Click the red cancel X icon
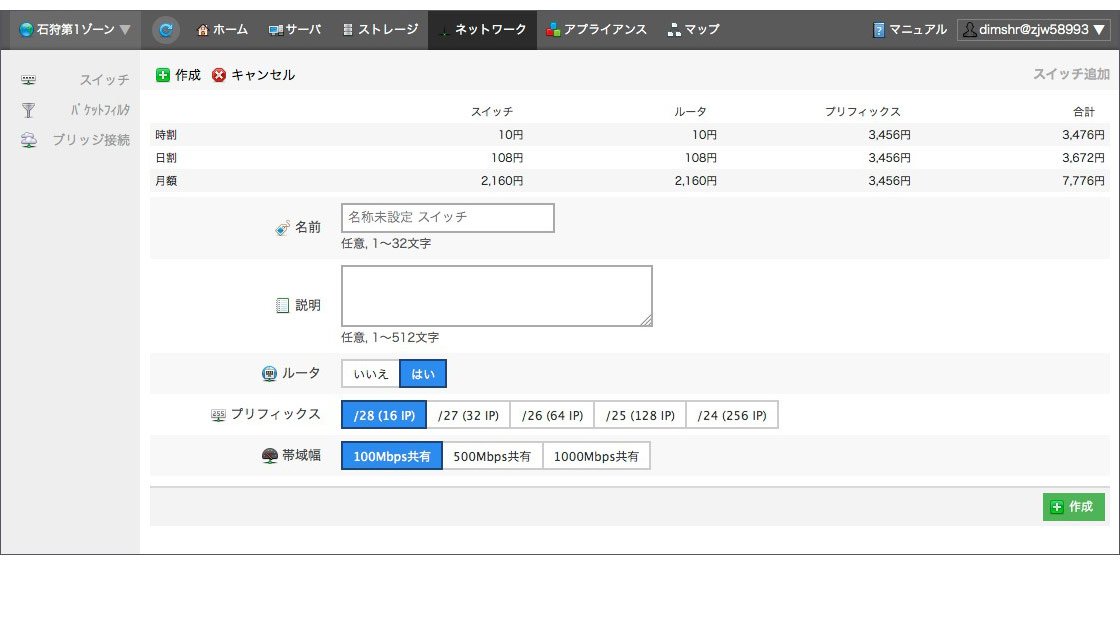 (219, 75)
